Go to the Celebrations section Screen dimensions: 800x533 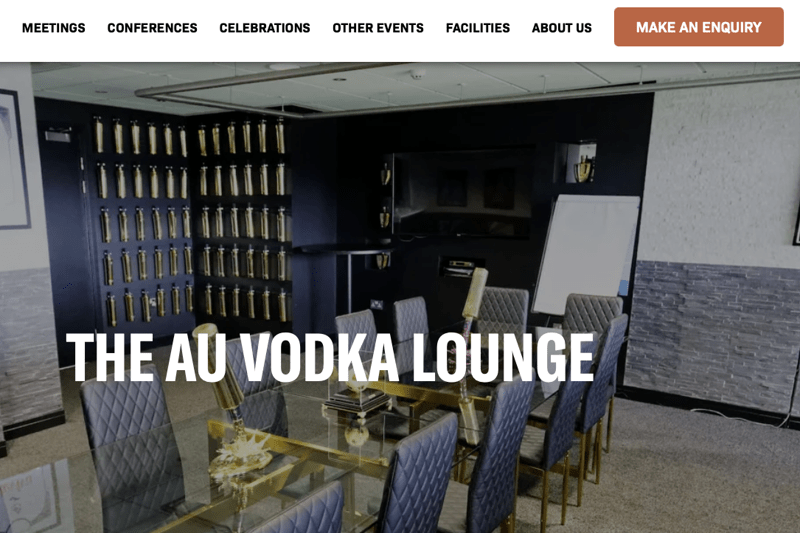(265, 28)
